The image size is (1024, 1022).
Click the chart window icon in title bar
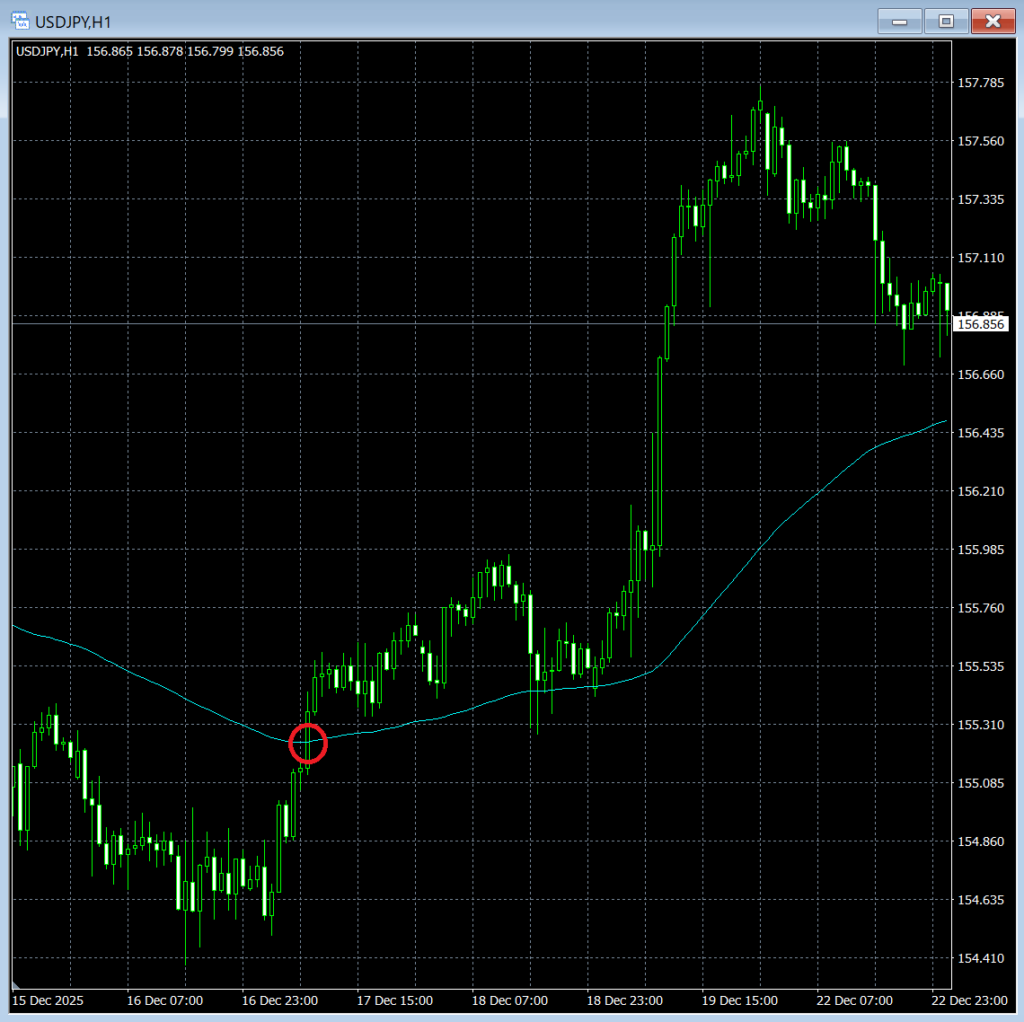(20, 20)
